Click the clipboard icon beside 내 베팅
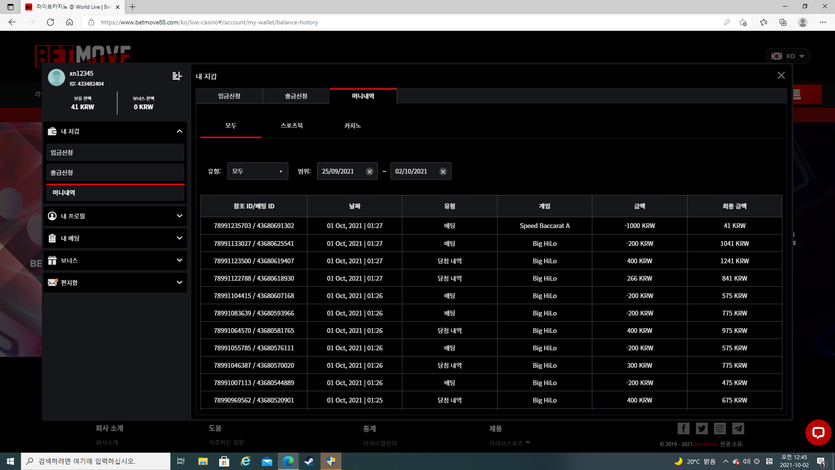Viewport: 835px width, 470px height. coord(52,238)
